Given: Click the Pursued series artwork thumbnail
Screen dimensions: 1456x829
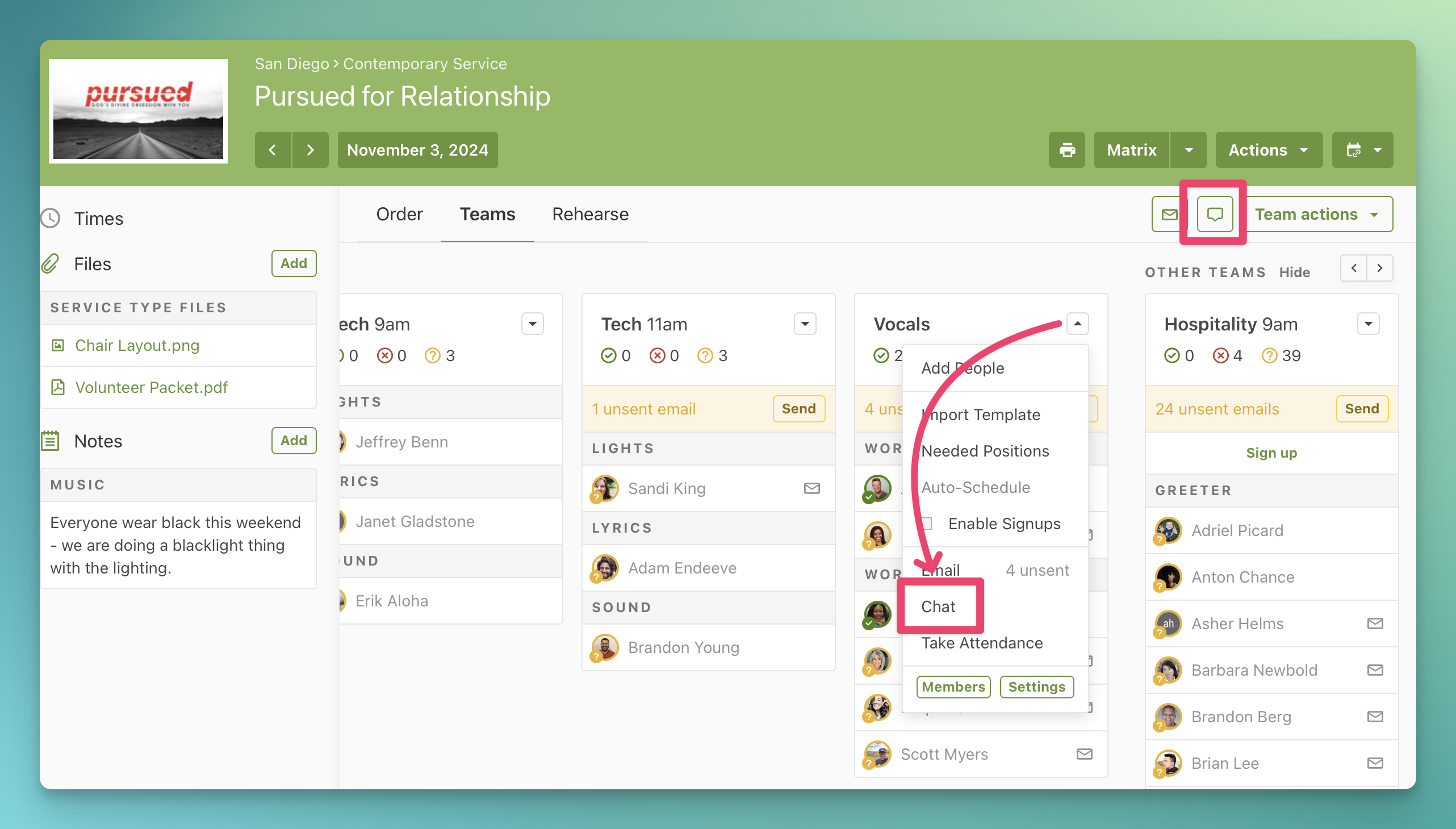Looking at the screenshot, I should [139, 111].
